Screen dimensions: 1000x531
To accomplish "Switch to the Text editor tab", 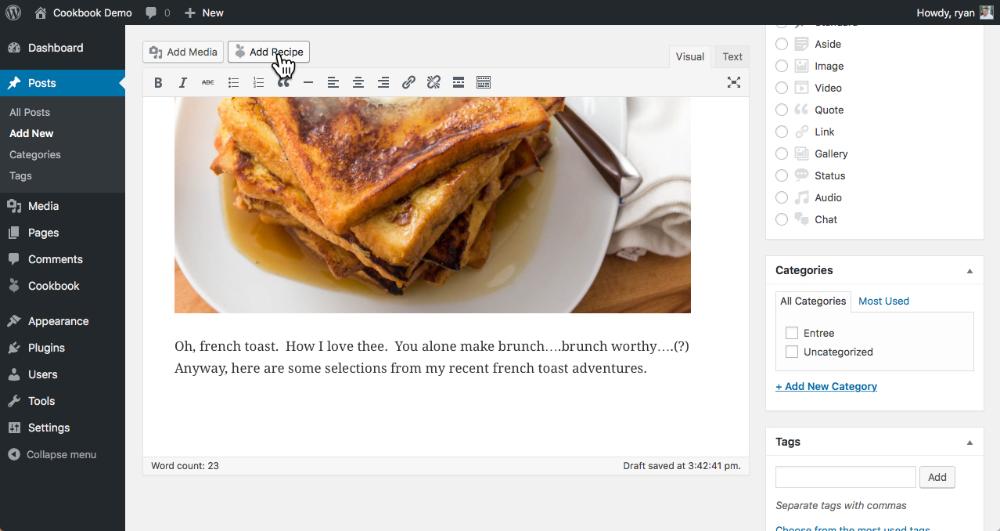I will click(x=732, y=57).
